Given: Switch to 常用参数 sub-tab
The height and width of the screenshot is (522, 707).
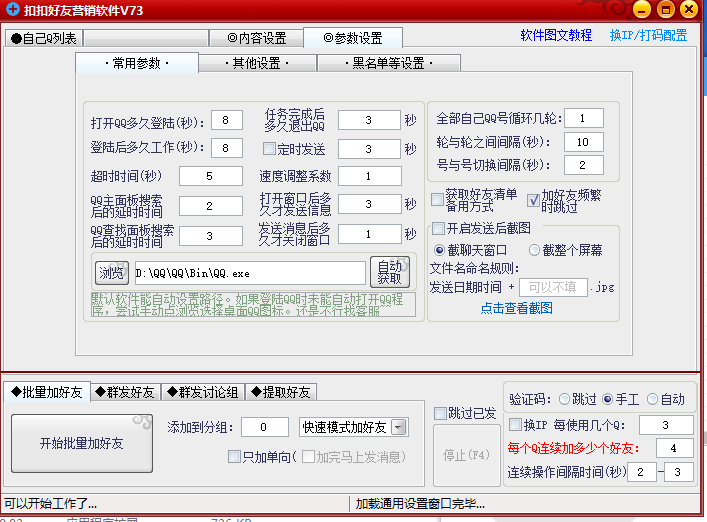Looking at the screenshot, I should coord(137,63).
